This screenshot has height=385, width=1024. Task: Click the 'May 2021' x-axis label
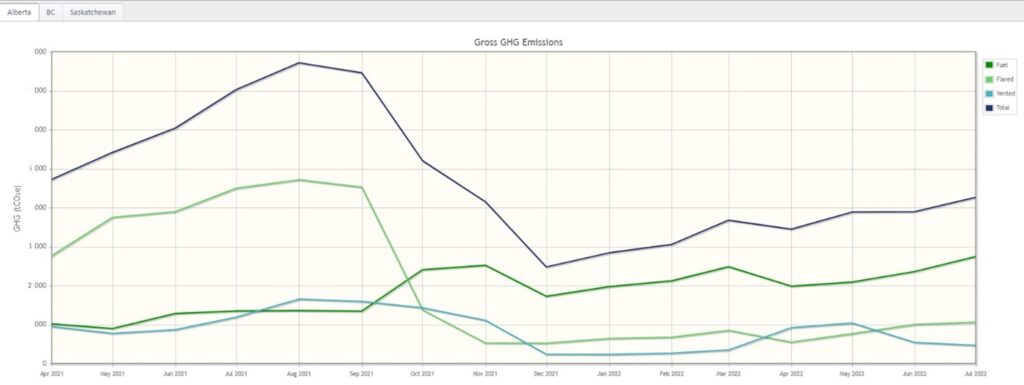(x=112, y=373)
